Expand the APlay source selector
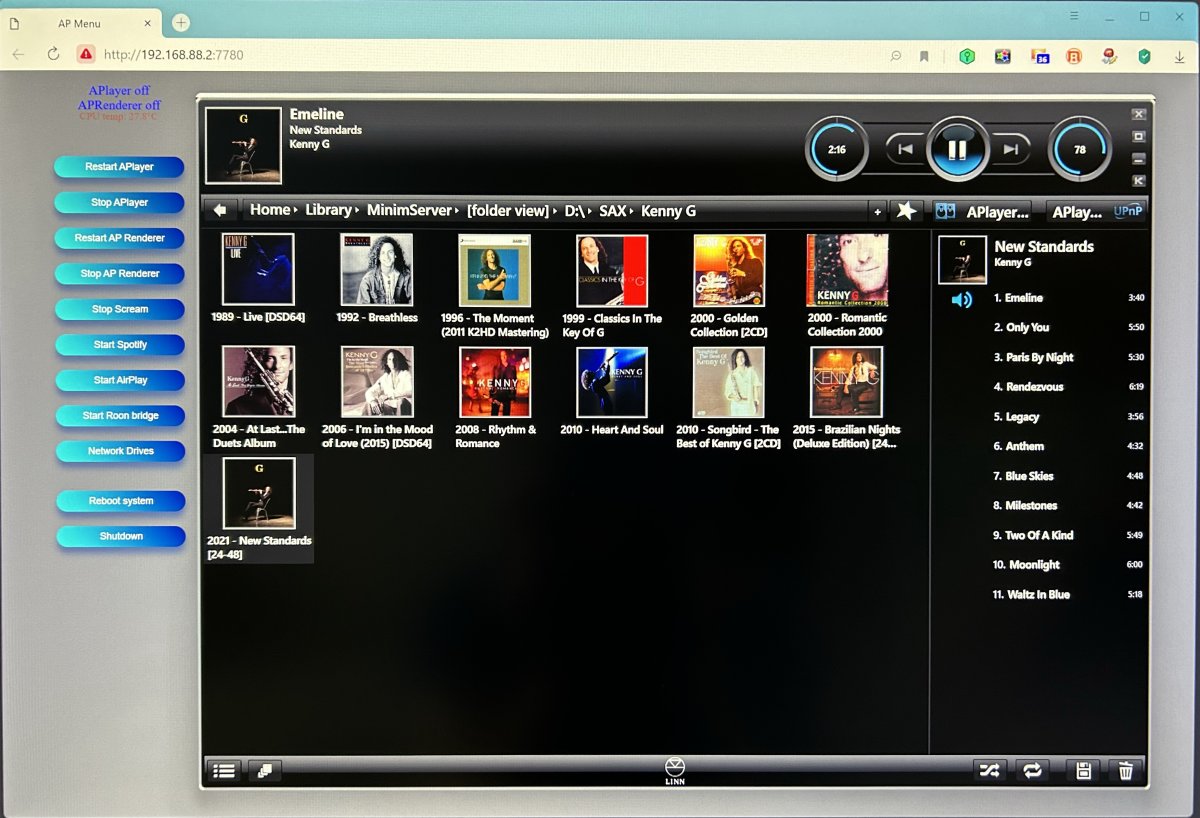The width and height of the screenshot is (1200, 818). click(x=1076, y=211)
